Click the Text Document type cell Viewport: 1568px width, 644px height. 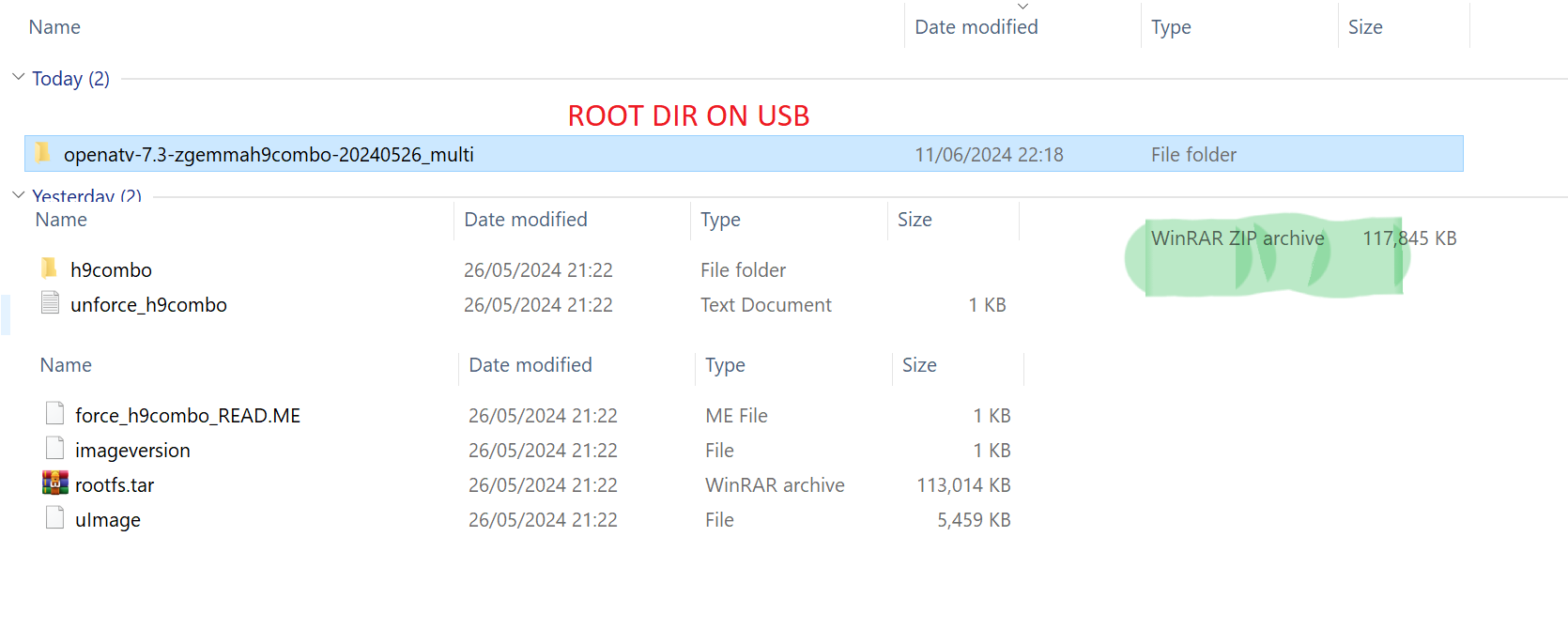(766, 305)
